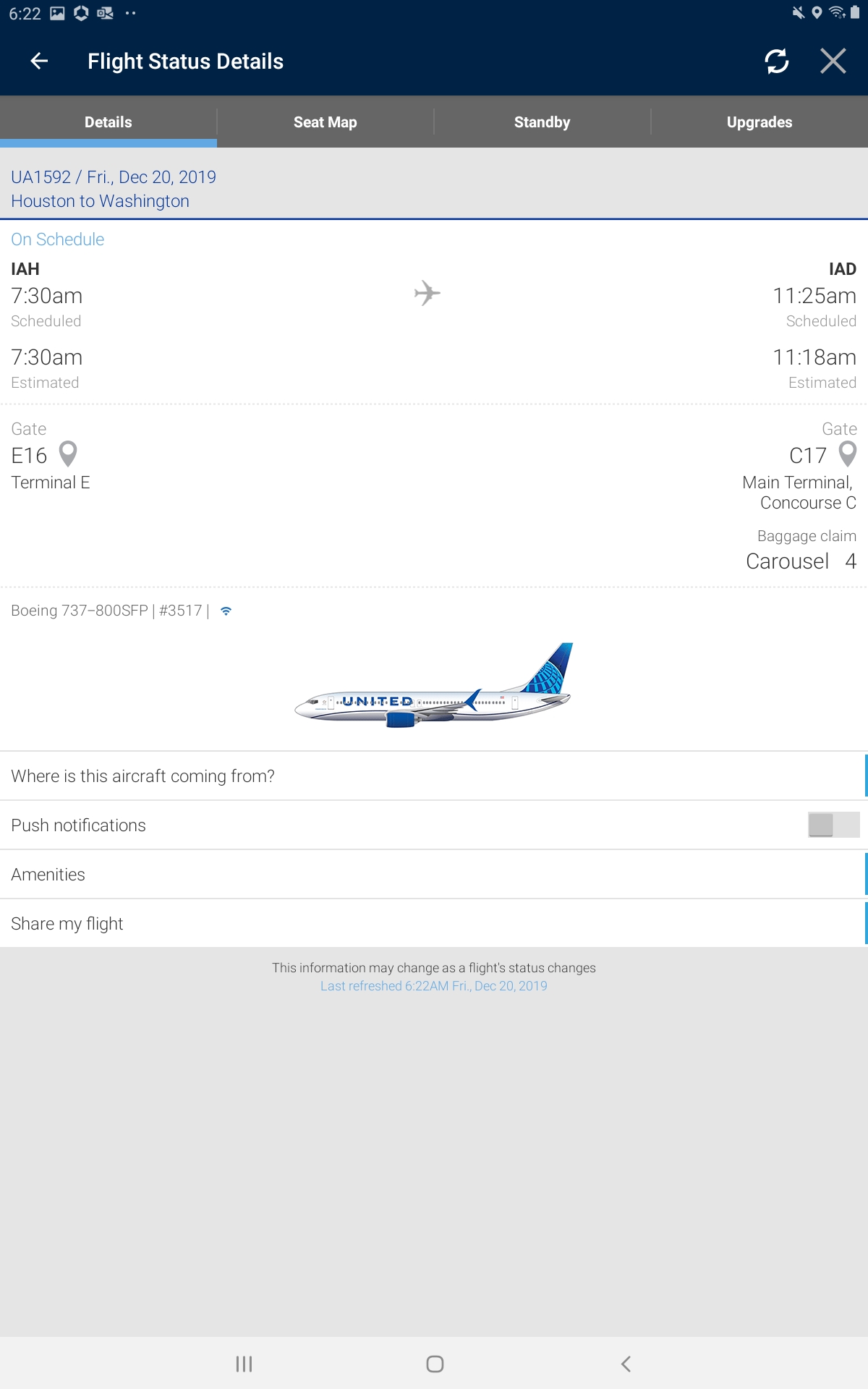Screen dimensions: 868x1389
Task: Tap the Last refreshed timestamp link
Action: [434, 986]
